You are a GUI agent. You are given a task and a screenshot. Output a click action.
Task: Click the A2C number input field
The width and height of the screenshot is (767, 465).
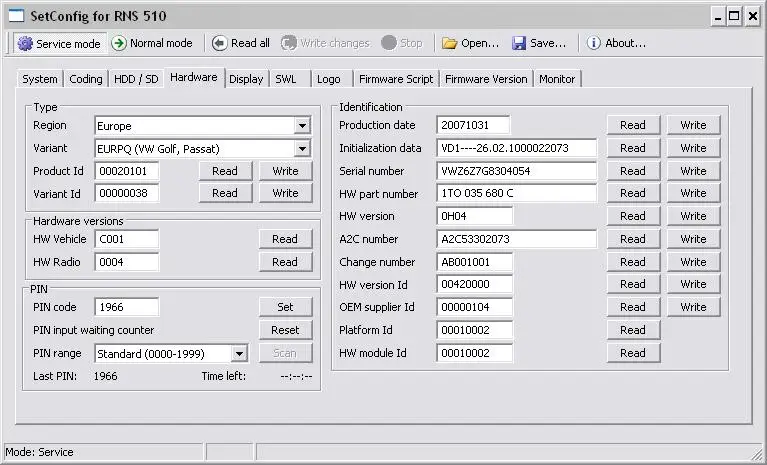(x=517, y=239)
